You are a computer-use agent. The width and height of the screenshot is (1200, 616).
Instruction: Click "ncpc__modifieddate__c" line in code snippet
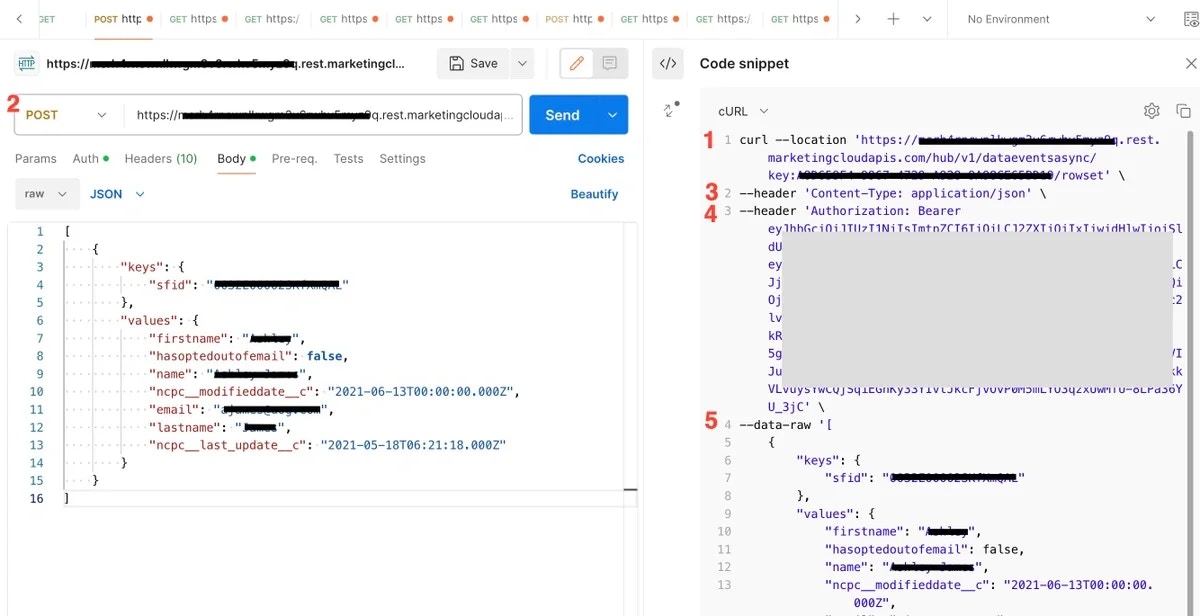coord(989,585)
